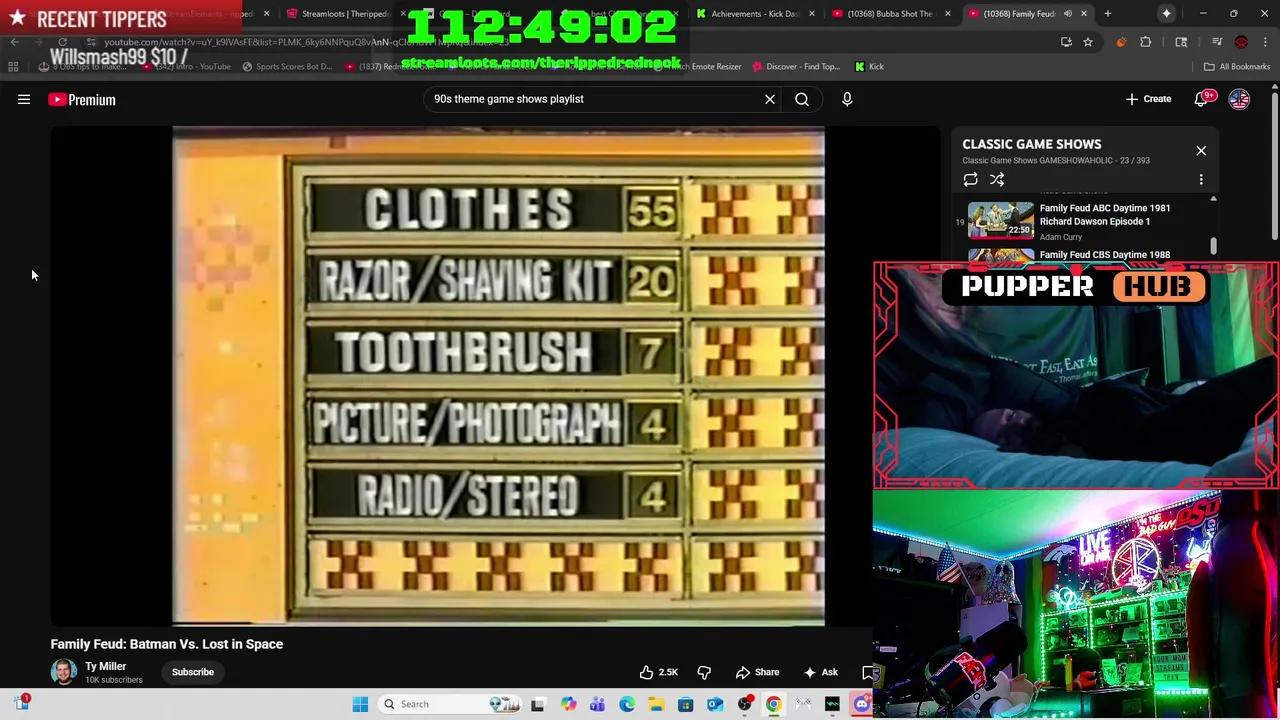1280x720 pixels.
Task: Switch to Achievements - Kick Dashboard tab
Action: point(755,14)
